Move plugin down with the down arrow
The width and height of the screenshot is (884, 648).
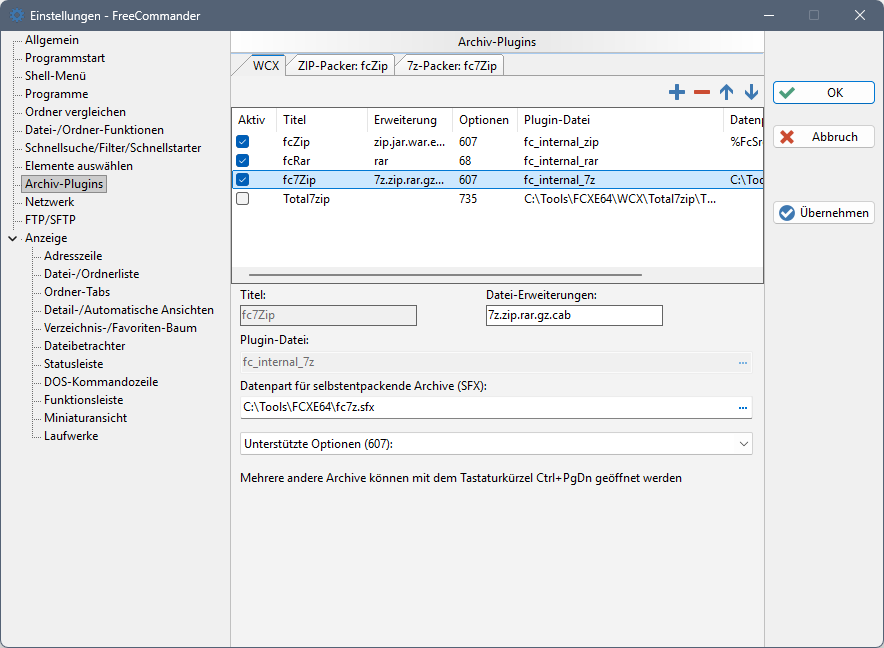751,92
